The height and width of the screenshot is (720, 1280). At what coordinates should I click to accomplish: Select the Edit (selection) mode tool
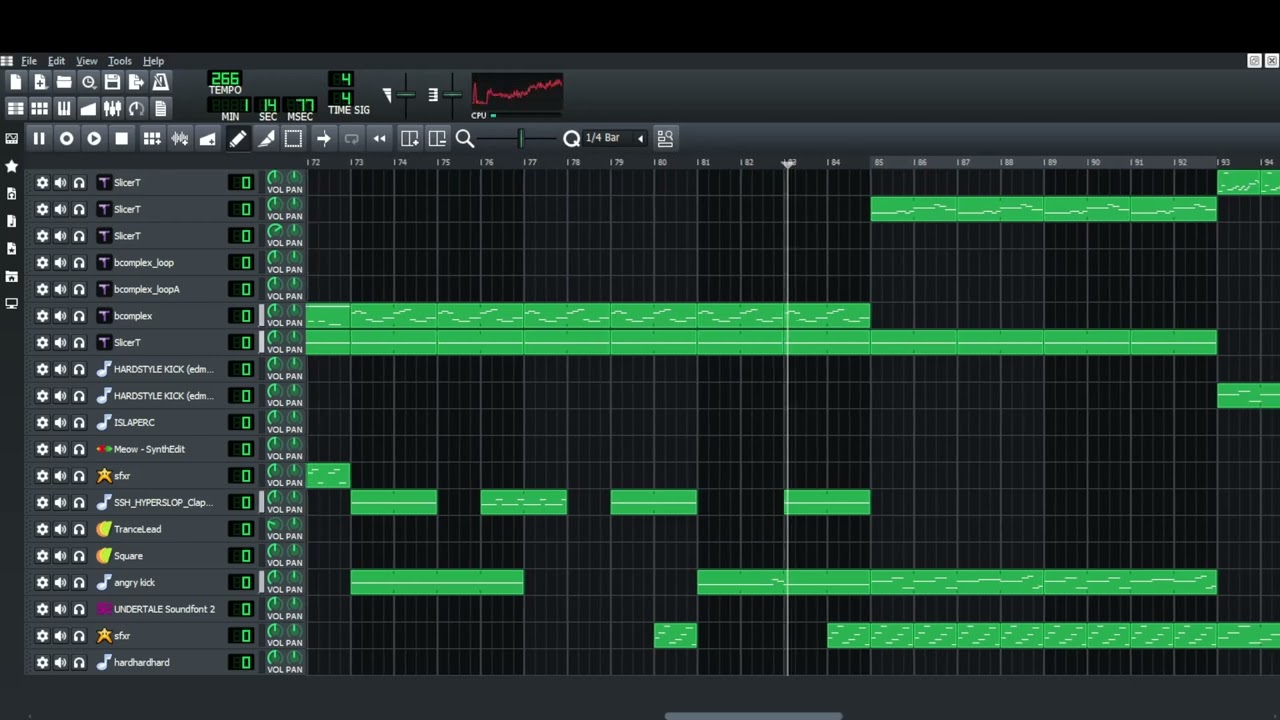(293, 138)
